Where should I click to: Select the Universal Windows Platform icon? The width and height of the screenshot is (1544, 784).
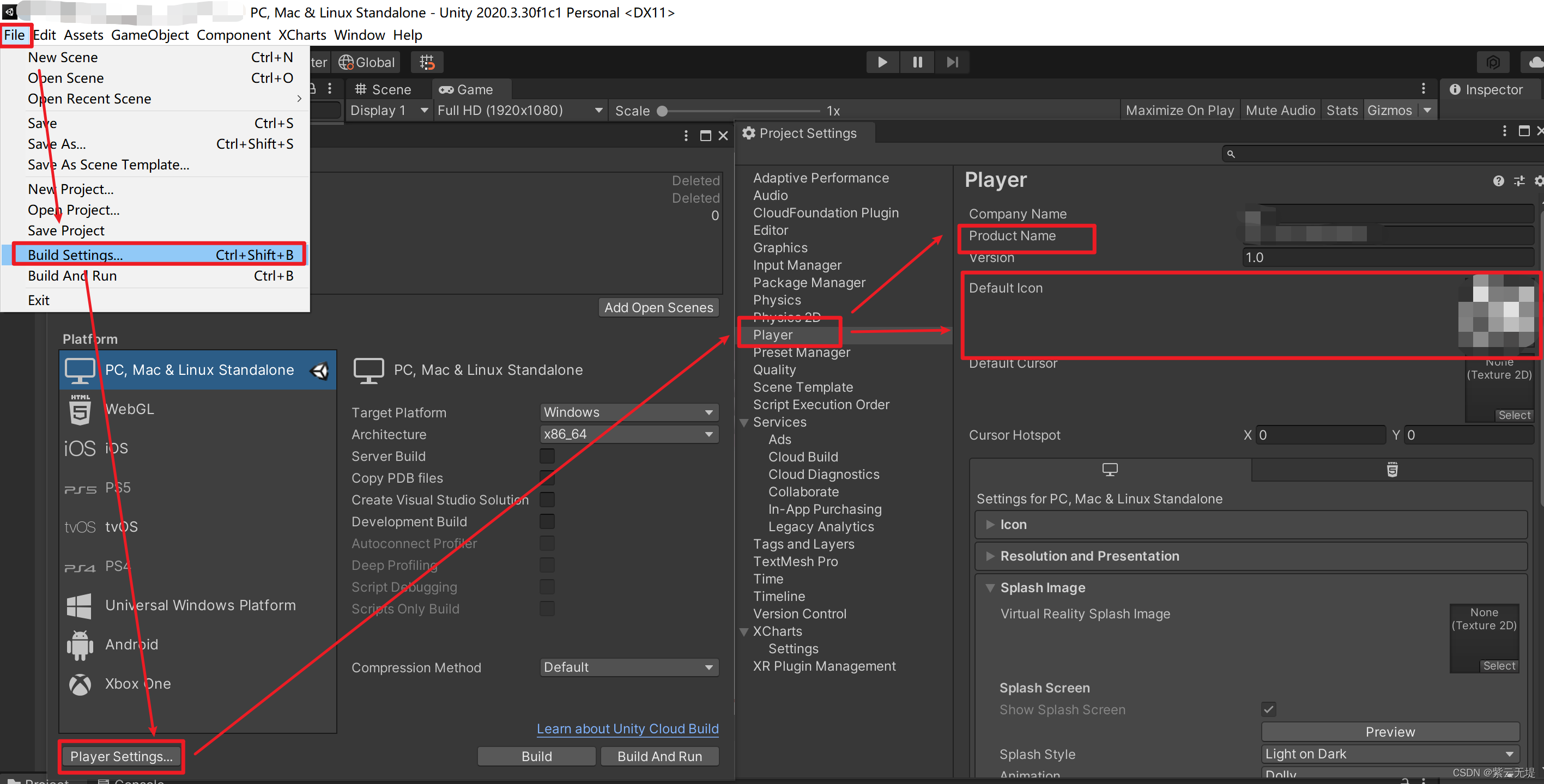click(x=80, y=605)
